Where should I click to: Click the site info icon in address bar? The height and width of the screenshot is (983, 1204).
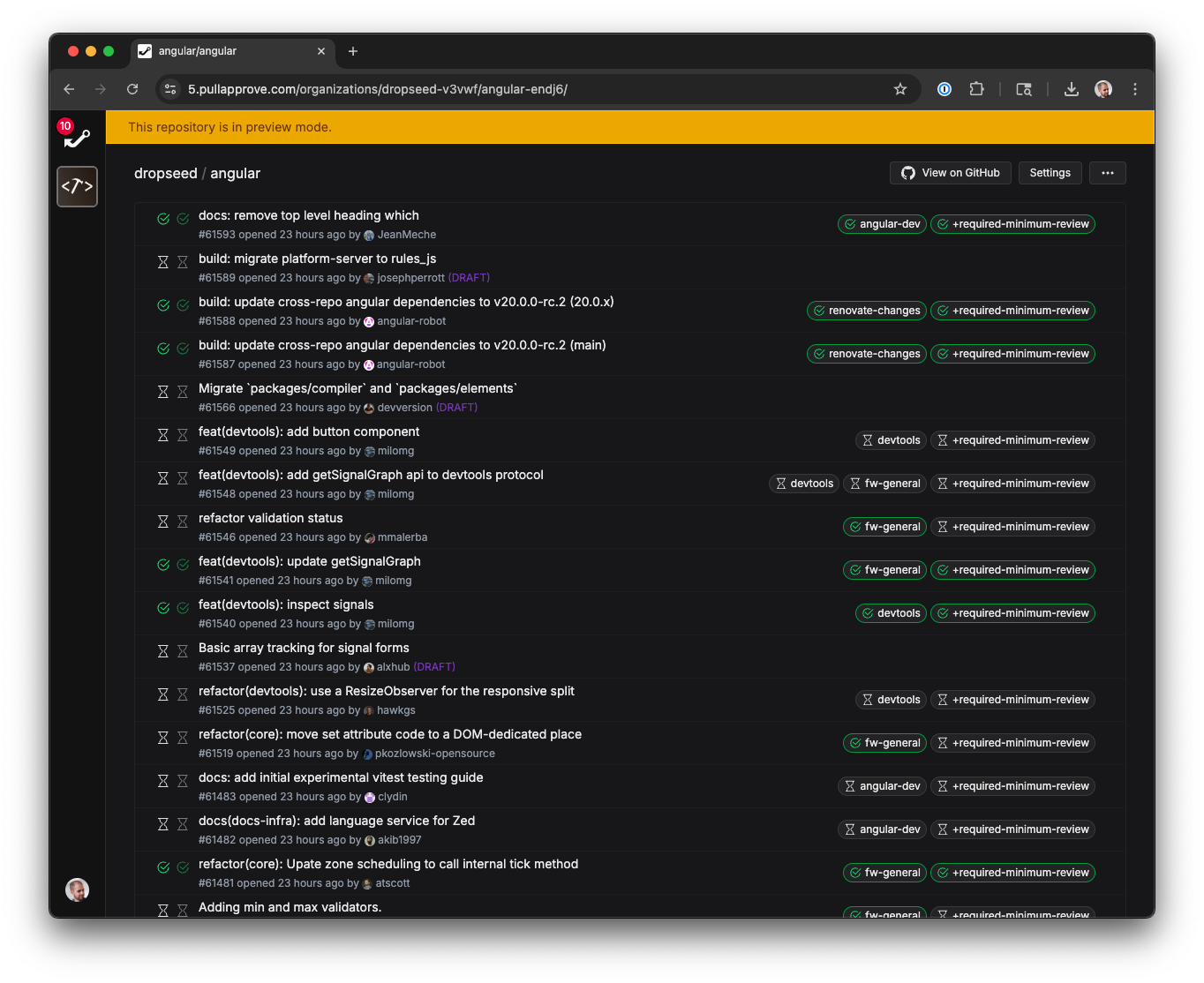pos(171,89)
